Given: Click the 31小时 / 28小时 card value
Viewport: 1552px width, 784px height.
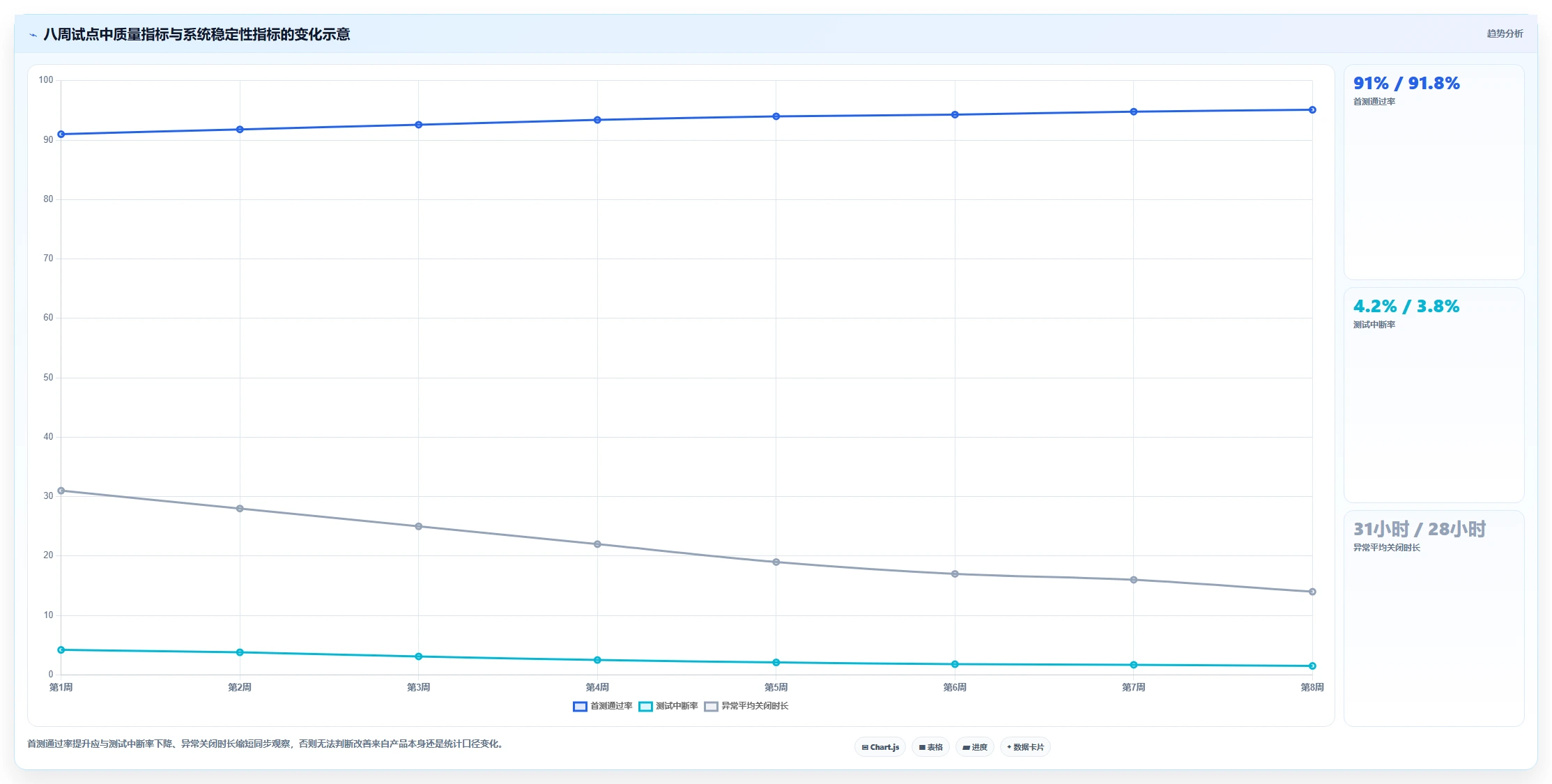Looking at the screenshot, I should (x=1420, y=530).
